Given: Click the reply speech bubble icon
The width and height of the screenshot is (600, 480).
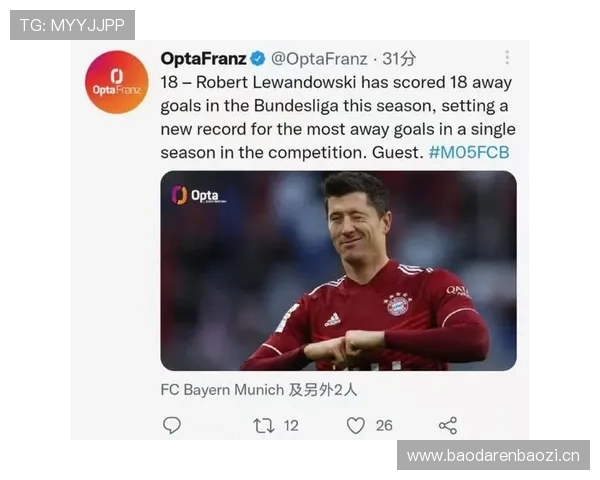Looking at the screenshot, I should tap(172, 425).
